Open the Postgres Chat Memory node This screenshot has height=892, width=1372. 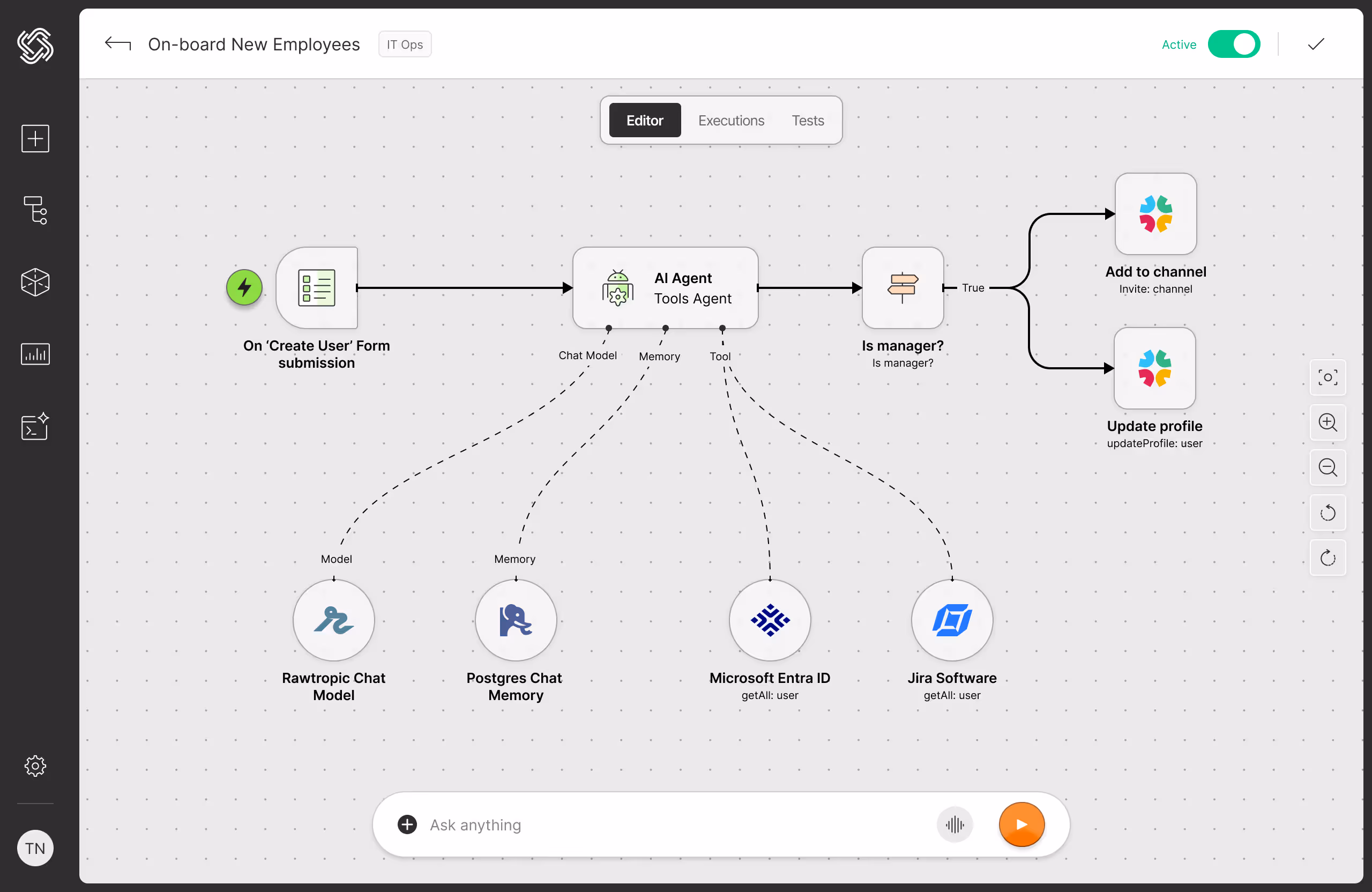click(x=515, y=620)
